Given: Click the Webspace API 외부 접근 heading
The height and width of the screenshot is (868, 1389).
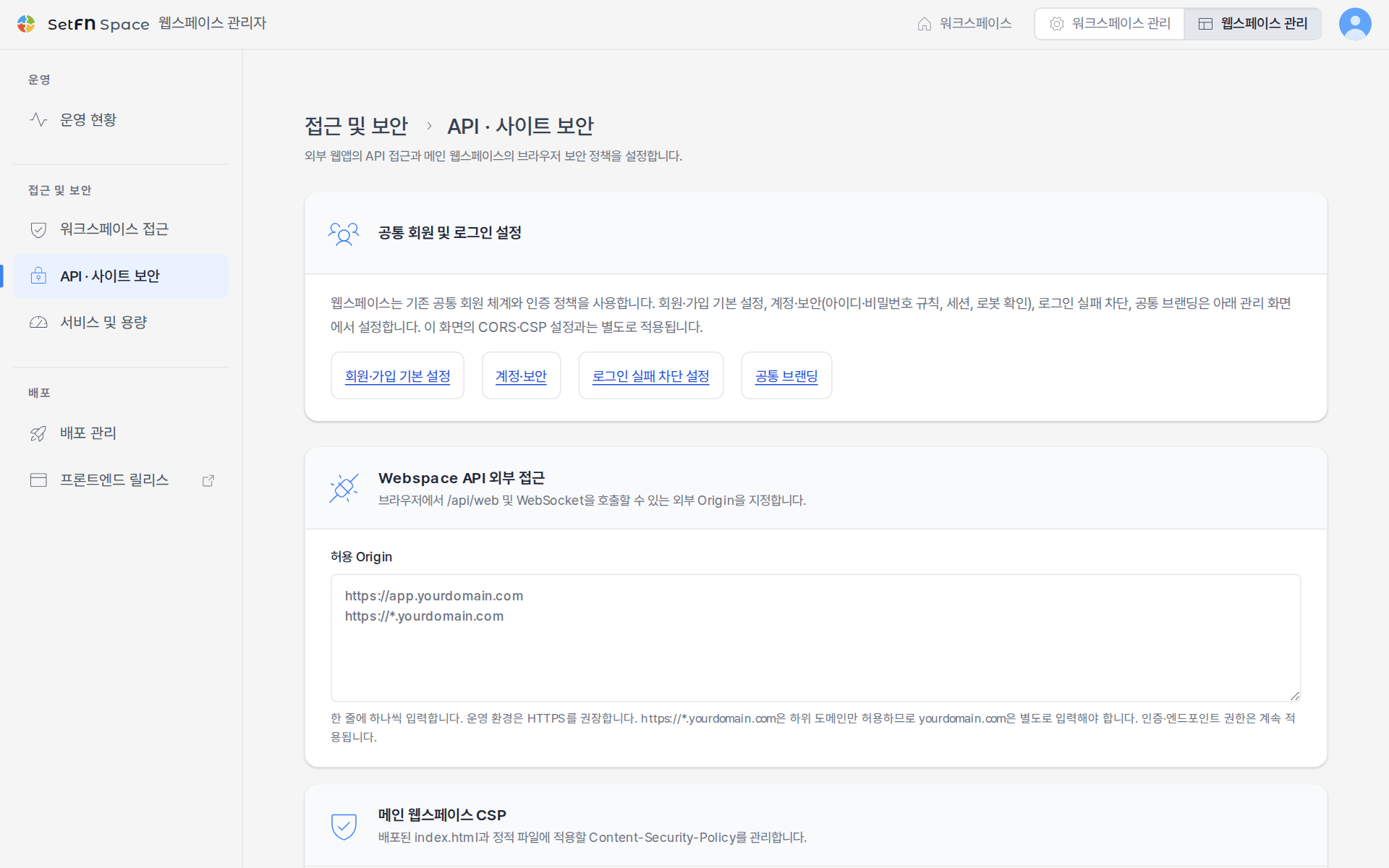Looking at the screenshot, I should [462, 478].
